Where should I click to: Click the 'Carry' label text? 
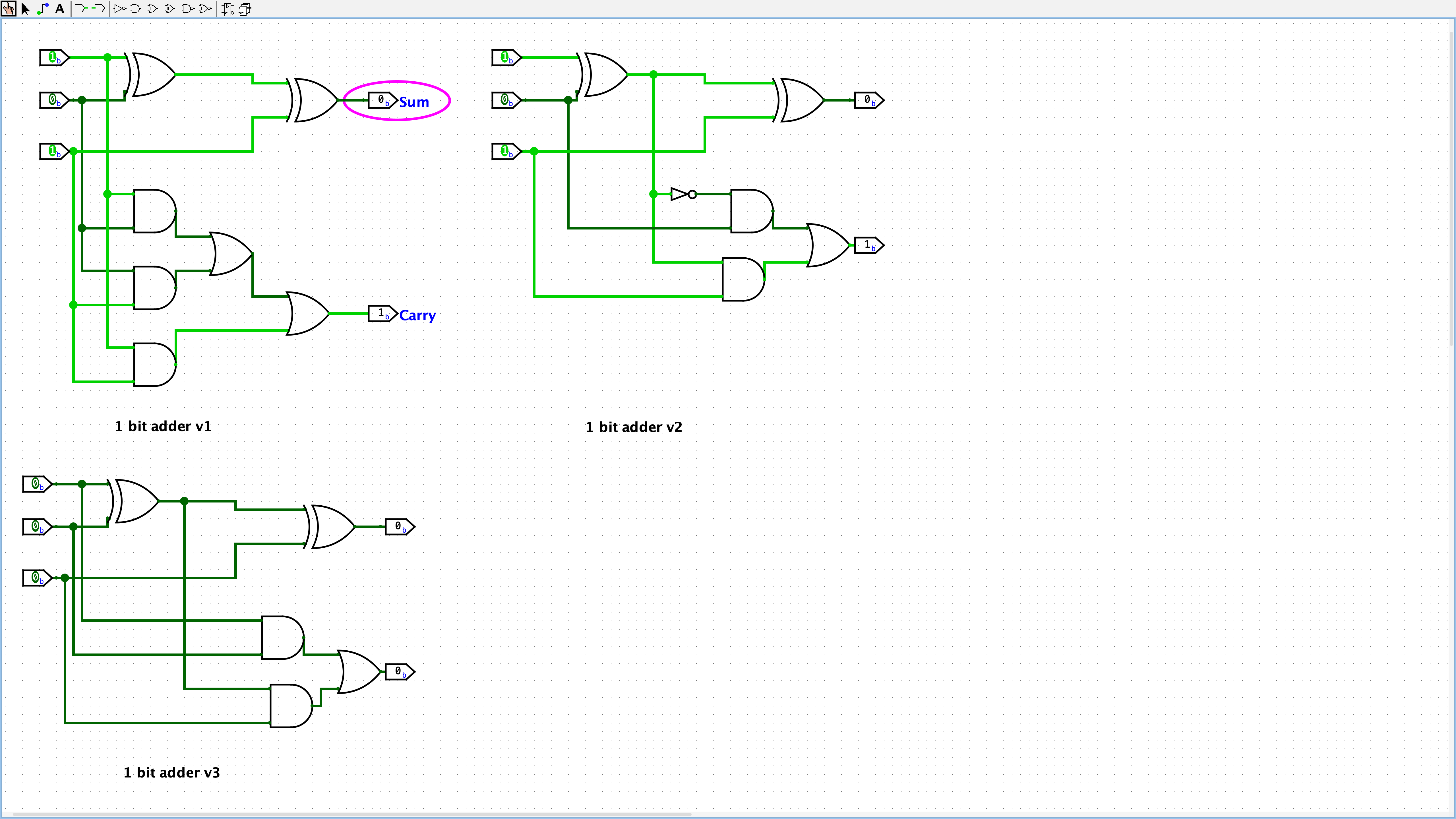tap(417, 316)
